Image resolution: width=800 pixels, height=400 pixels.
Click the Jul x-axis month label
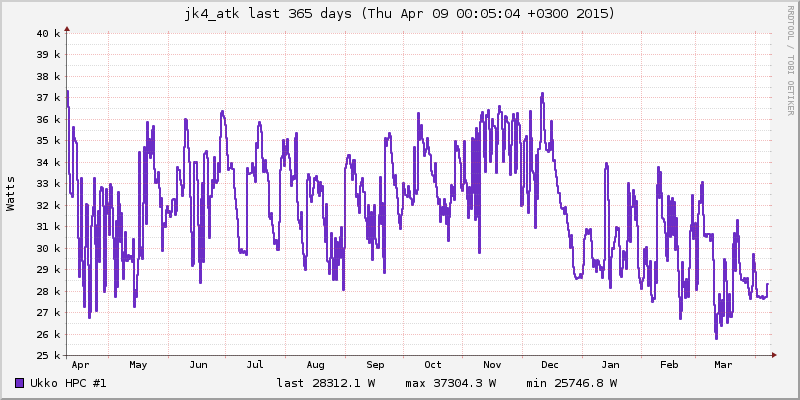coord(255,365)
